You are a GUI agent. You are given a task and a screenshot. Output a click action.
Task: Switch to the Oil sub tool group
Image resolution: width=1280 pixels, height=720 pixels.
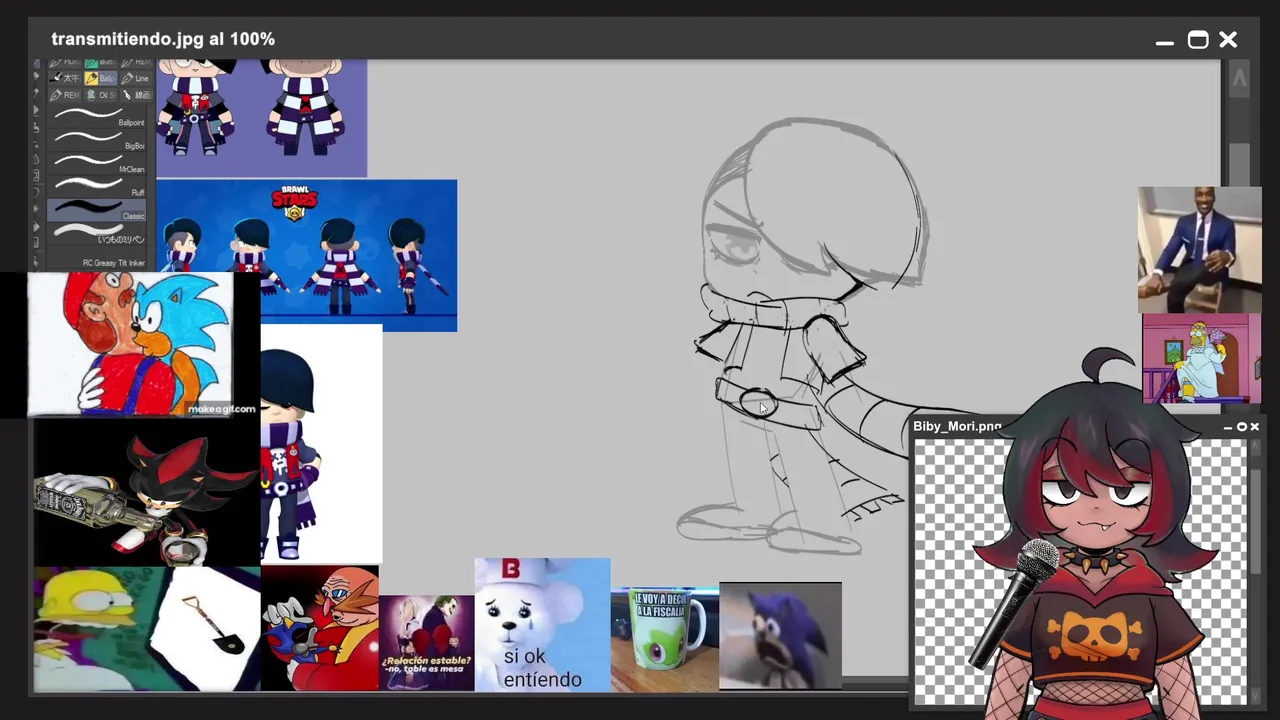tap(102, 95)
